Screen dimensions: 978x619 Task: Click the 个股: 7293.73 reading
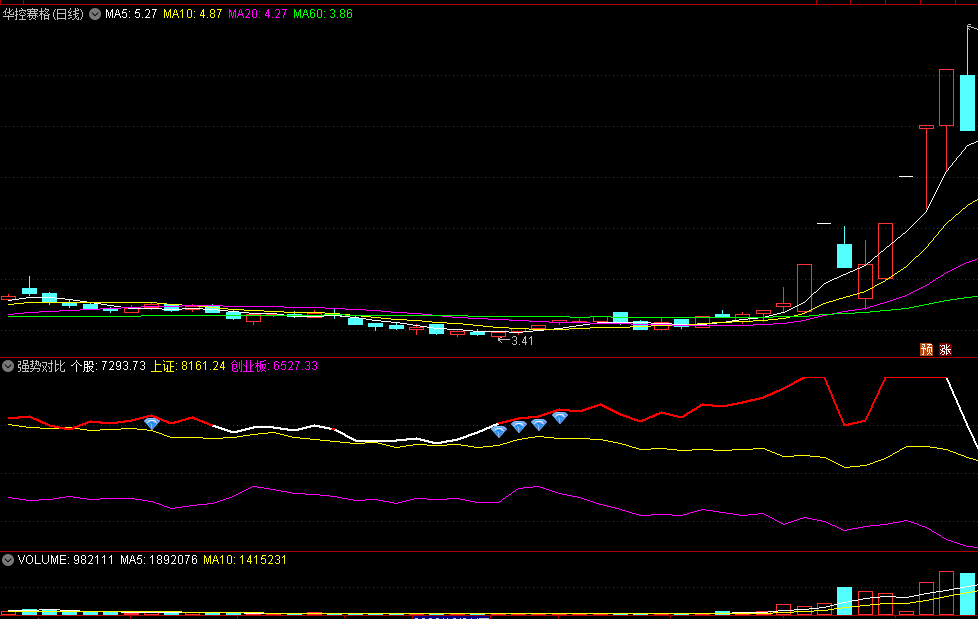(x=108, y=366)
